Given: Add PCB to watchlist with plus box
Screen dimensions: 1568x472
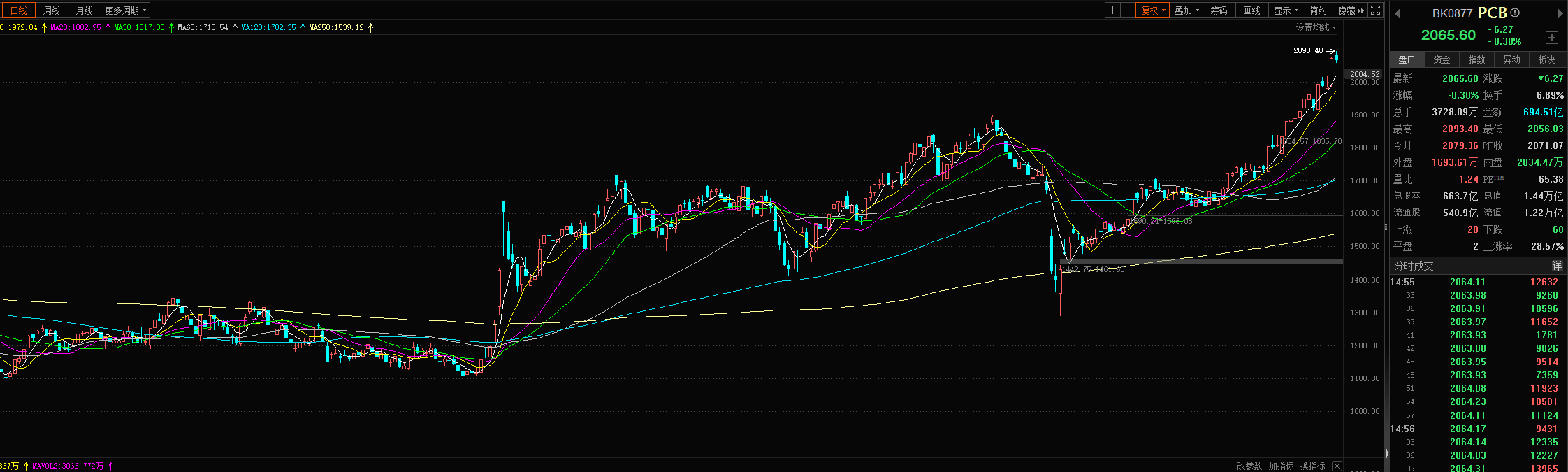Looking at the screenshot, I should tap(1551, 38).
